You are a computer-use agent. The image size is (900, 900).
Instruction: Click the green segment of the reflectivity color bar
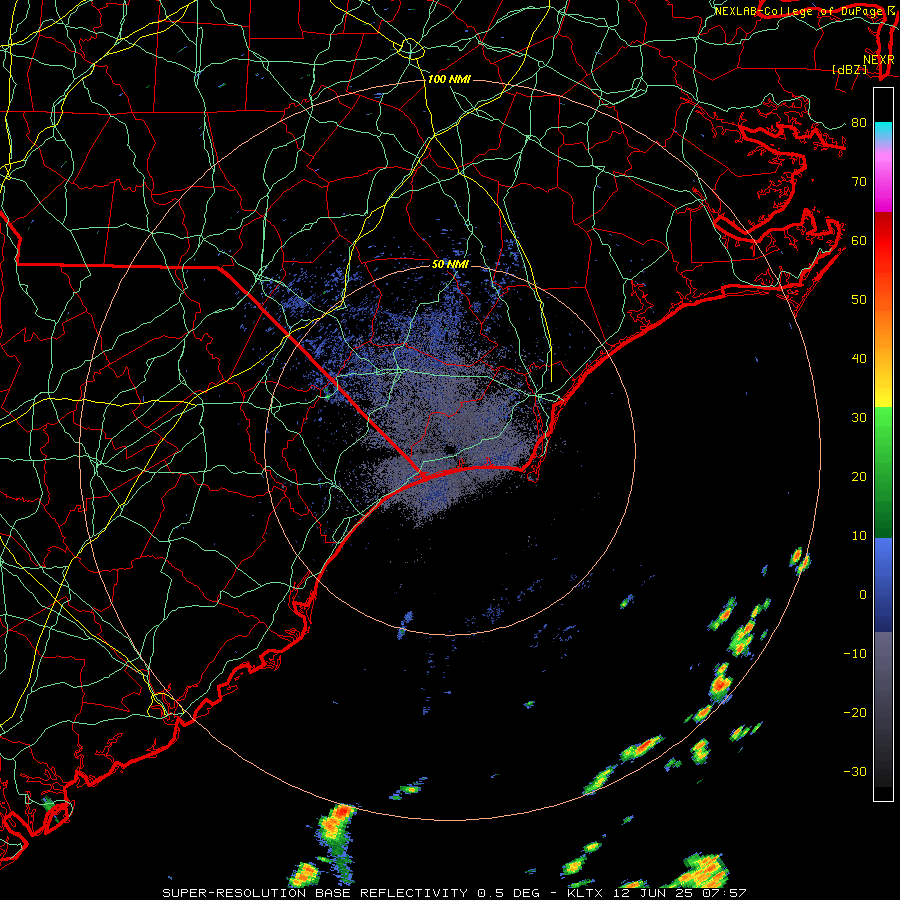(883, 472)
